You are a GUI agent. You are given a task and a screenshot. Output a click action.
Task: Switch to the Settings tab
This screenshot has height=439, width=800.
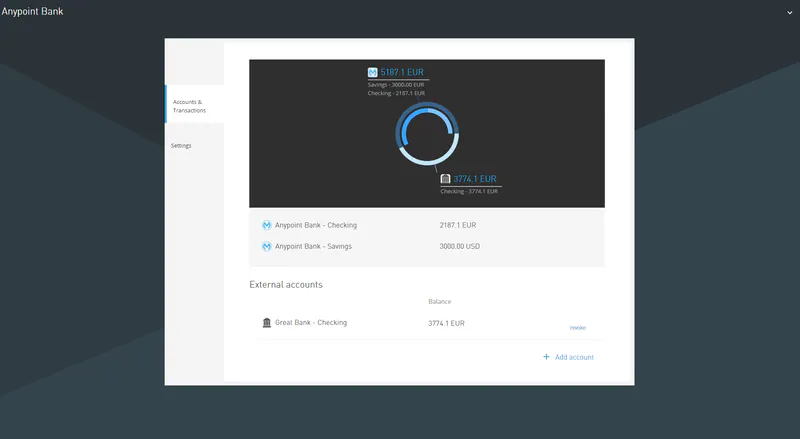click(x=181, y=146)
